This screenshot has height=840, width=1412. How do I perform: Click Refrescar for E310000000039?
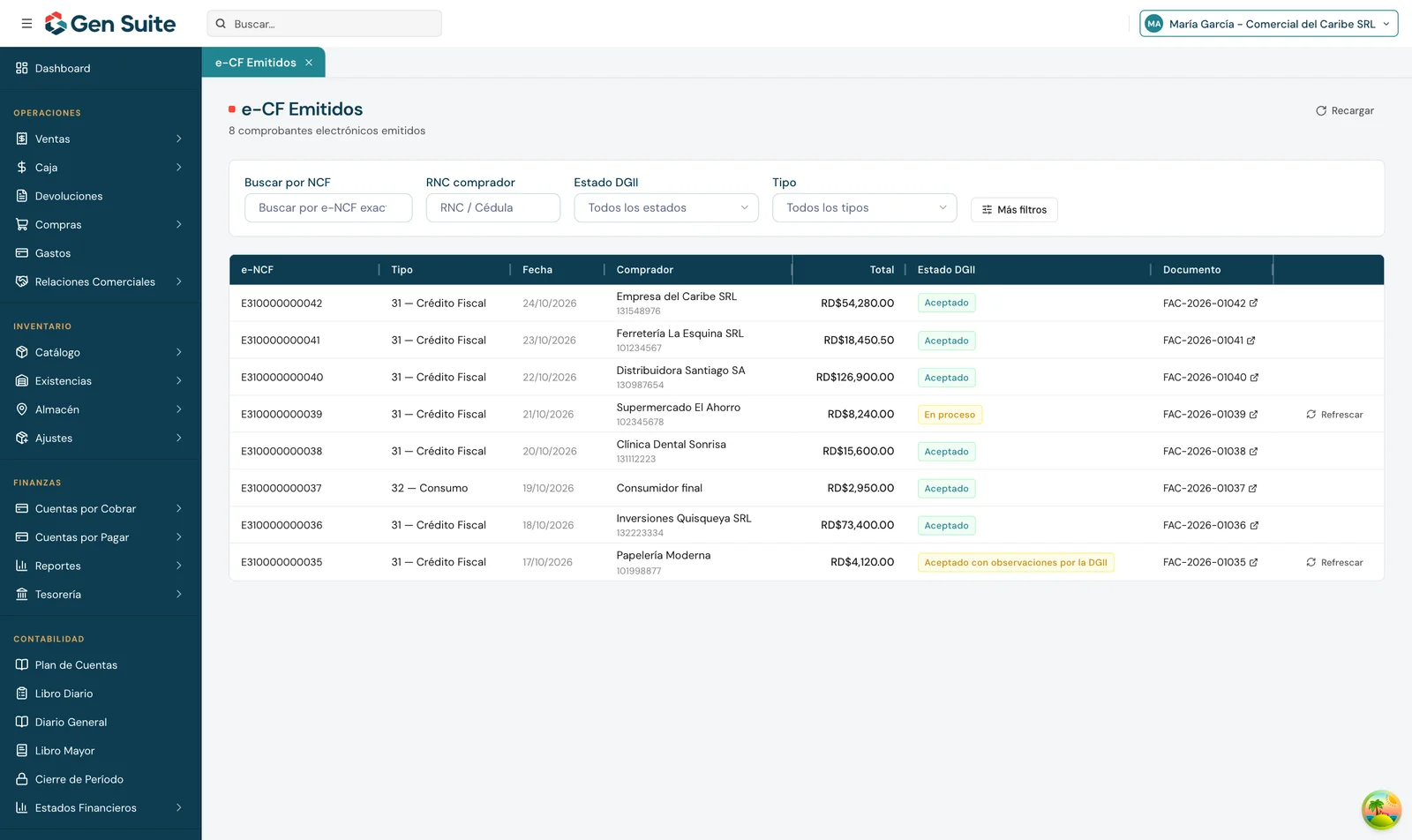(x=1334, y=414)
